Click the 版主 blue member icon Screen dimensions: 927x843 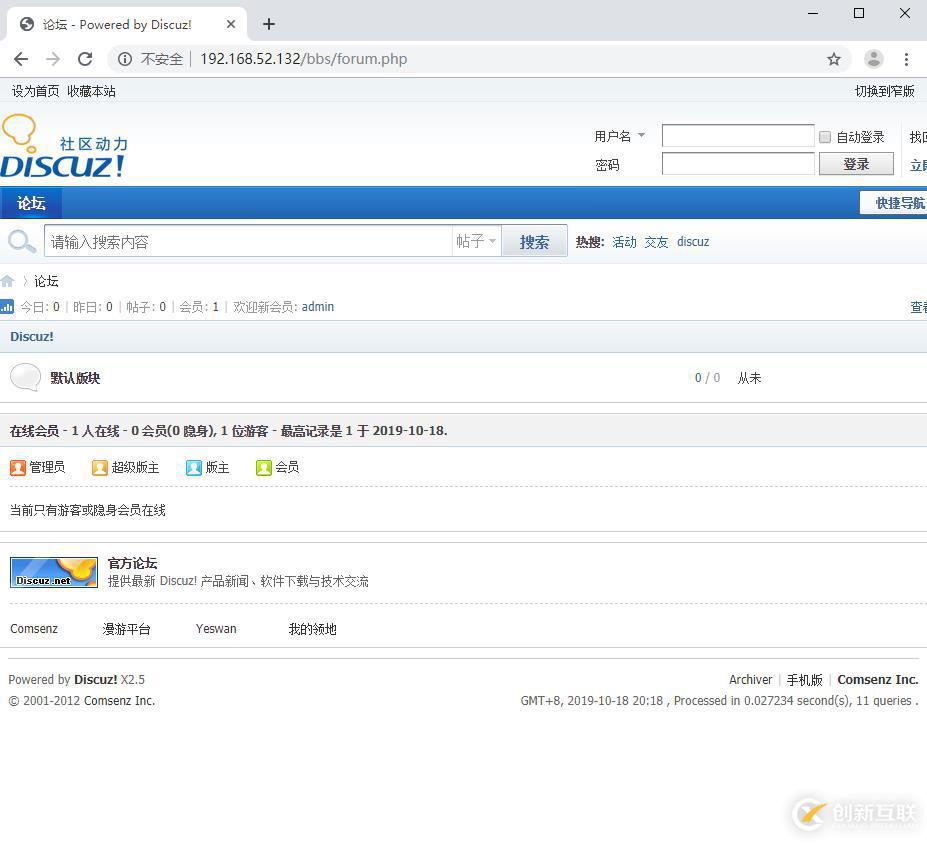(193, 468)
